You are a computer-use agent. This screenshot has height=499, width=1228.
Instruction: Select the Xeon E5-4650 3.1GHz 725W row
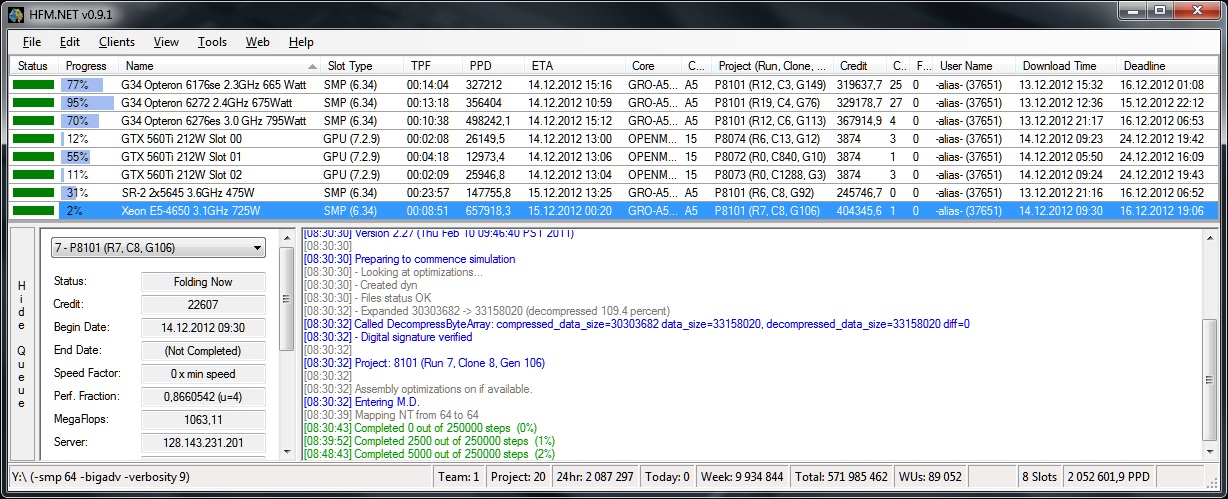coord(614,210)
